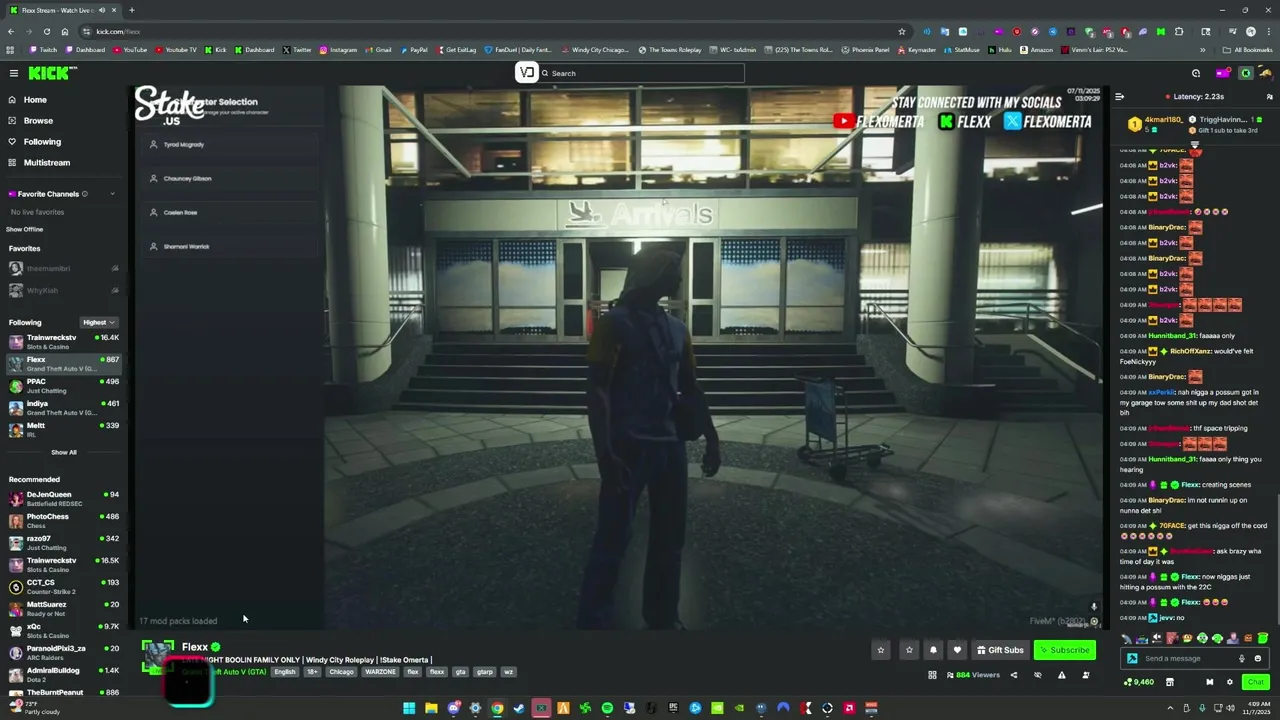1280x720 pixels.
Task: Collapse the Favorite Channels section
Action: pos(112,194)
